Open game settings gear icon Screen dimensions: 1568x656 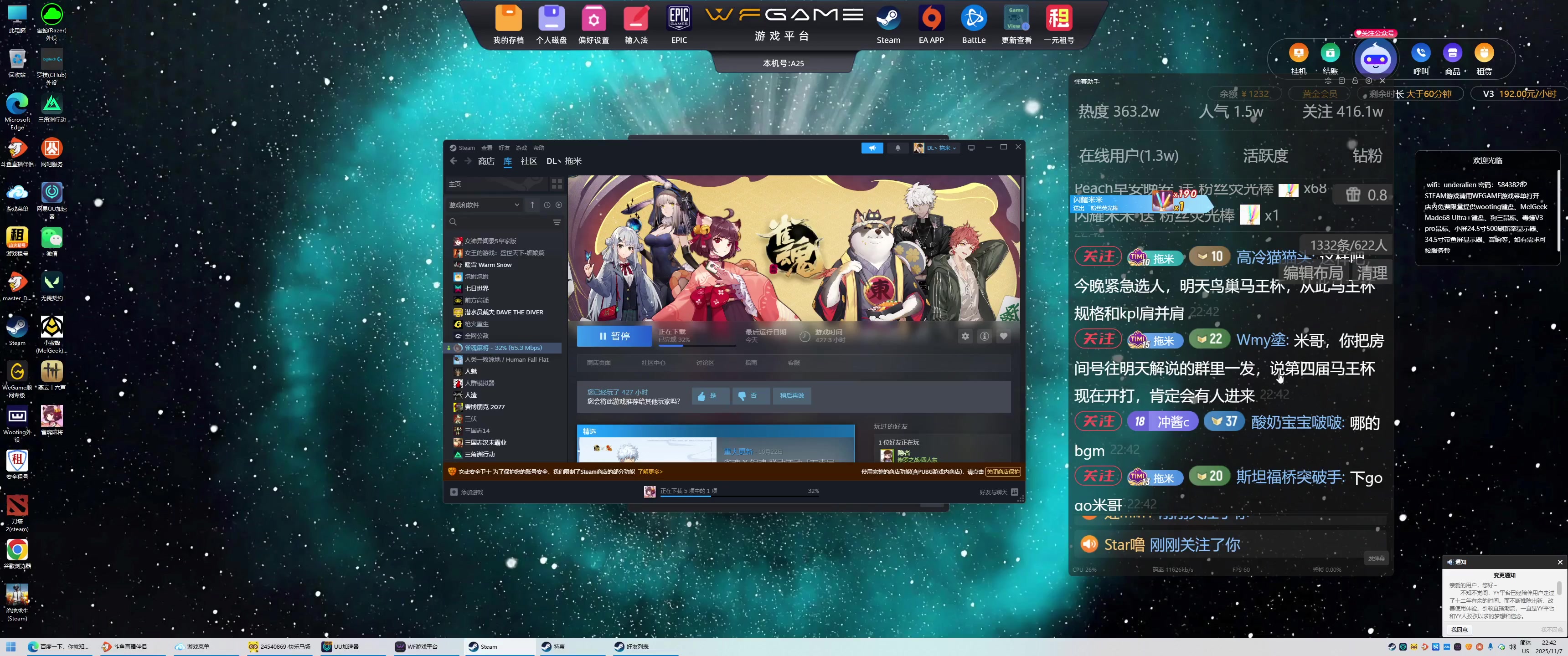click(x=965, y=336)
